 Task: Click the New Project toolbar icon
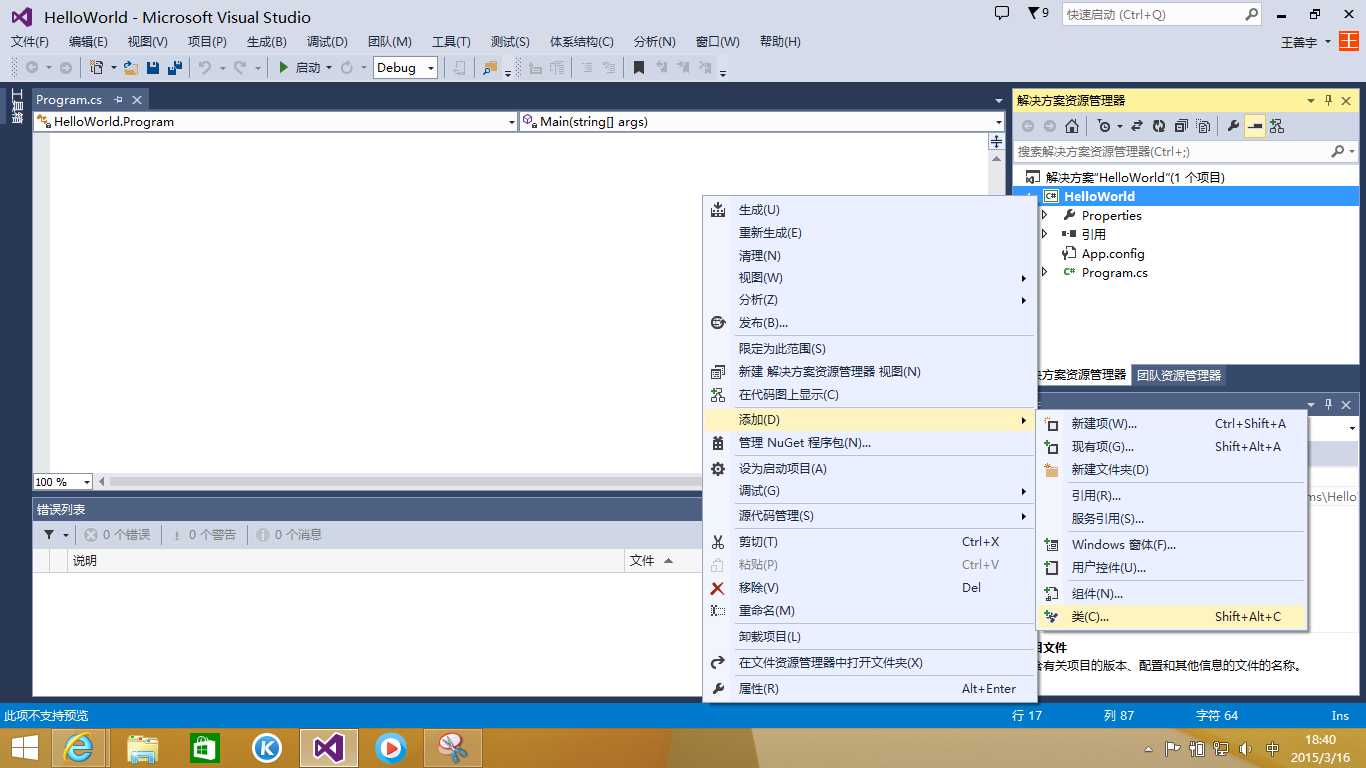point(97,68)
